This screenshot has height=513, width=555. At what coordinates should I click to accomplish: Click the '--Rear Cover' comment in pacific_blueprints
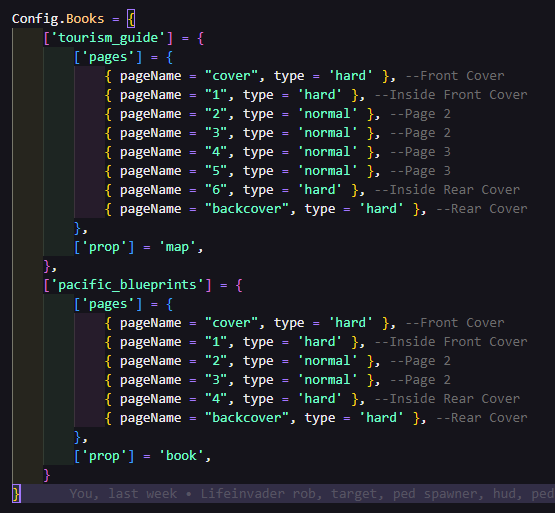(482, 418)
